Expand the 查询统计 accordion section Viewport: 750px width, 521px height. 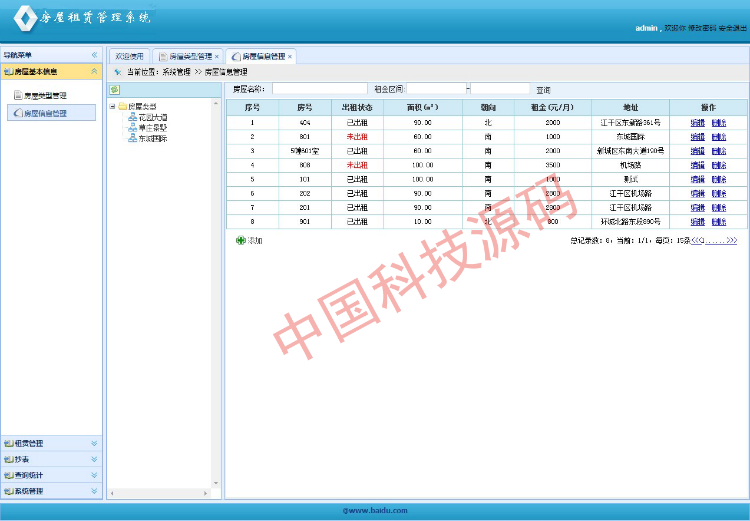pyautogui.click(x=94, y=475)
